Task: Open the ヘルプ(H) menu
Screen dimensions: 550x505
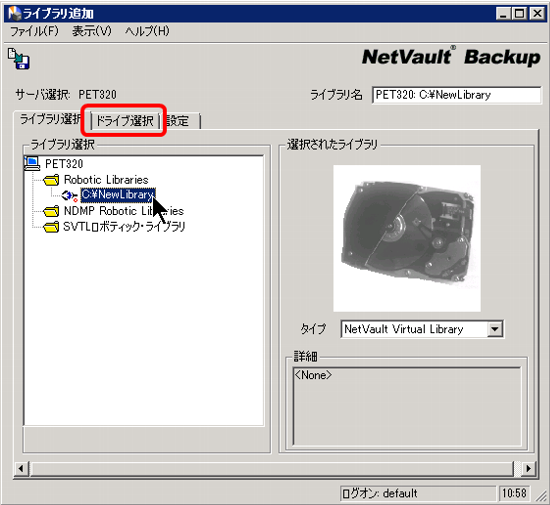Action: (x=147, y=31)
